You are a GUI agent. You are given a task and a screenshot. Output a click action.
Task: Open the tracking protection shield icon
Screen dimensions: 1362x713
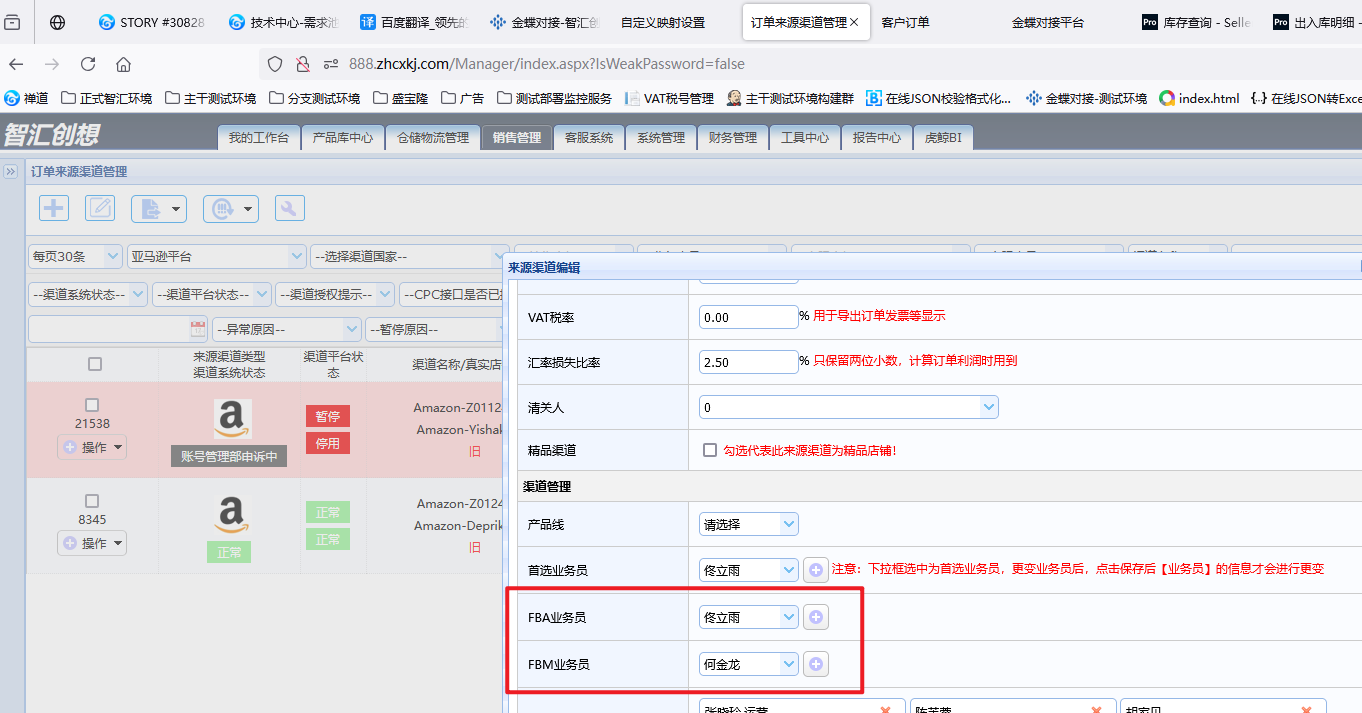275,64
